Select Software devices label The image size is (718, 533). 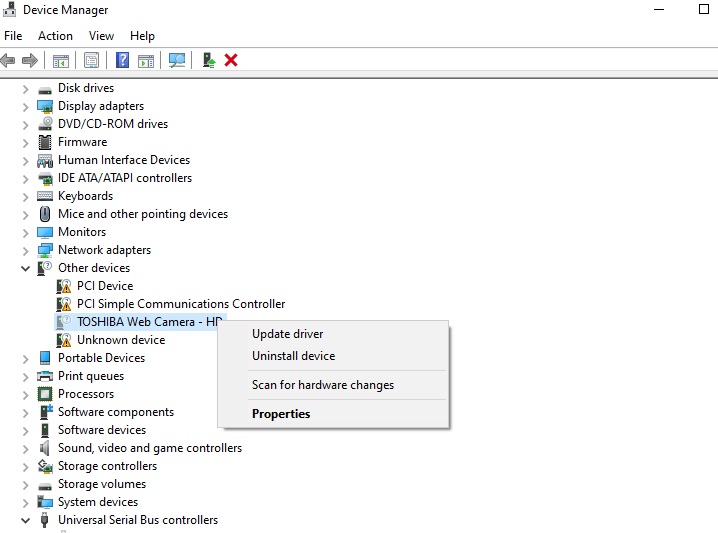(102, 430)
